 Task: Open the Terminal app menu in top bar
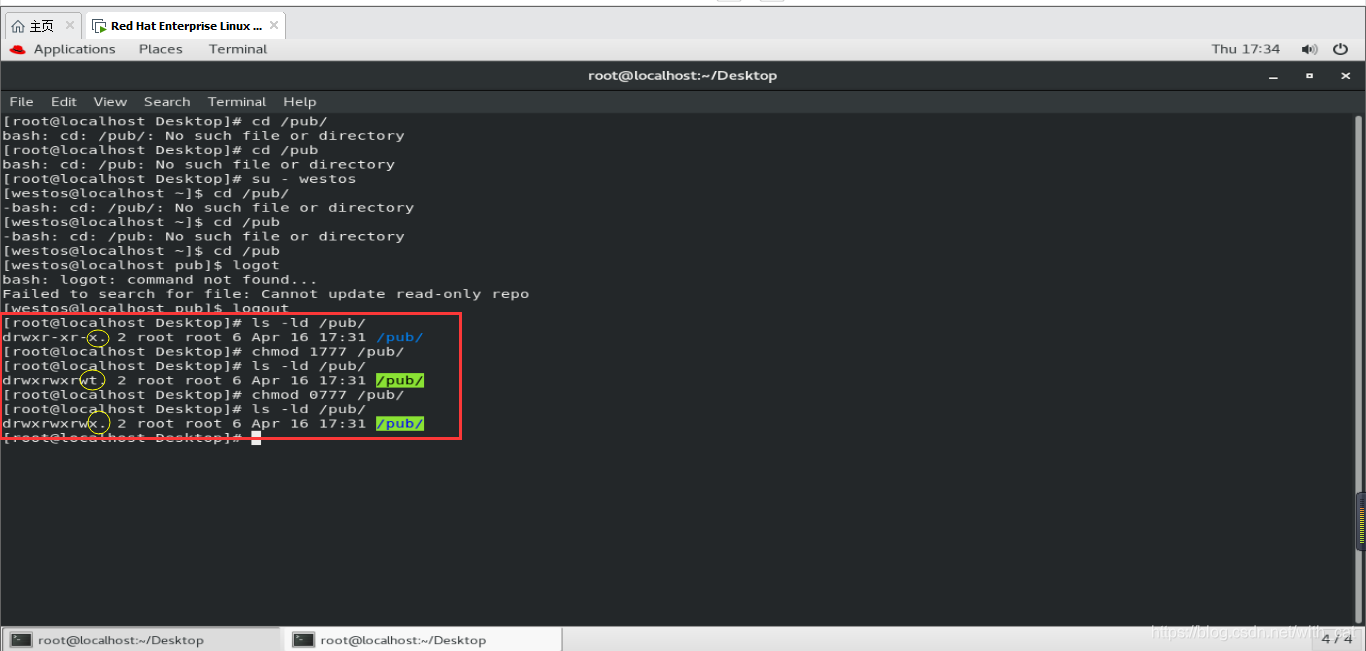click(x=238, y=49)
